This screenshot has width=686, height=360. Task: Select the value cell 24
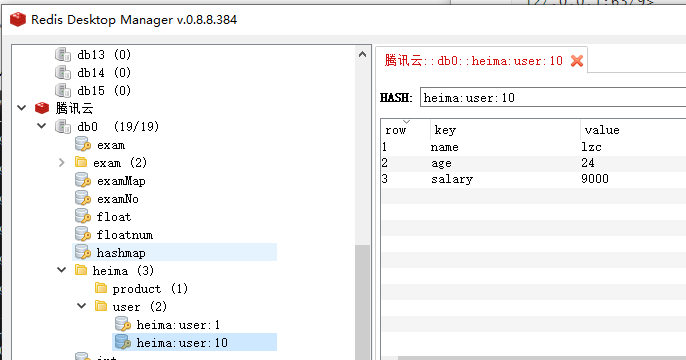588,163
